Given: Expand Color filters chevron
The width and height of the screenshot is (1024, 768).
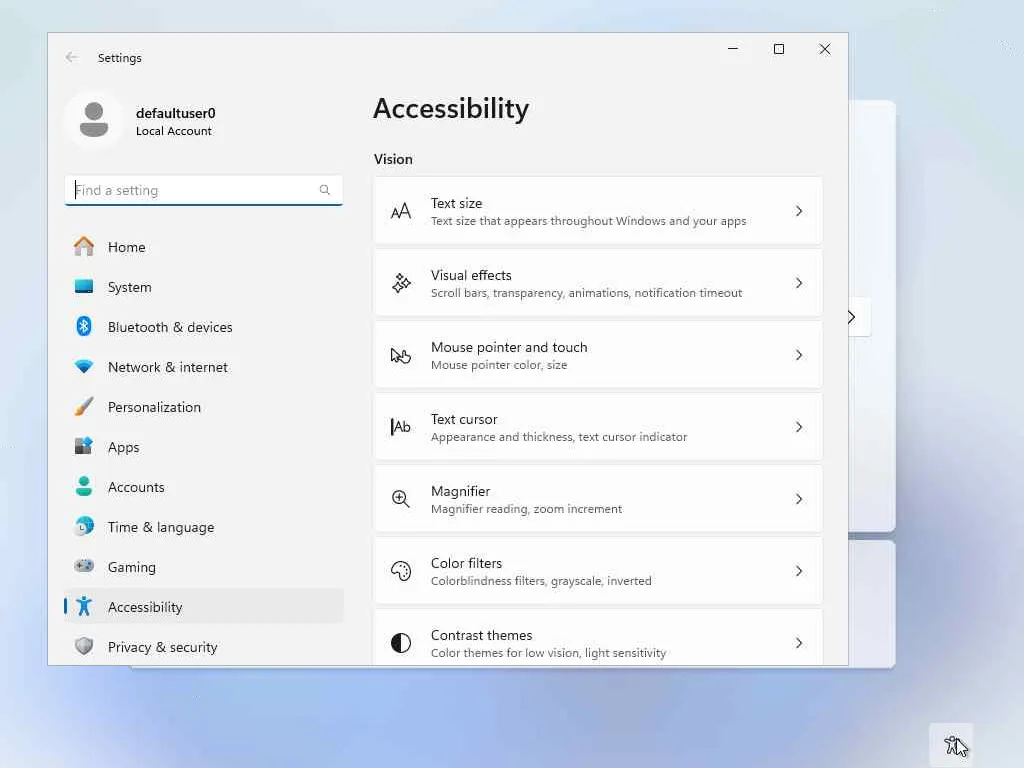Looking at the screenshot, I should (x=799, y=571).
